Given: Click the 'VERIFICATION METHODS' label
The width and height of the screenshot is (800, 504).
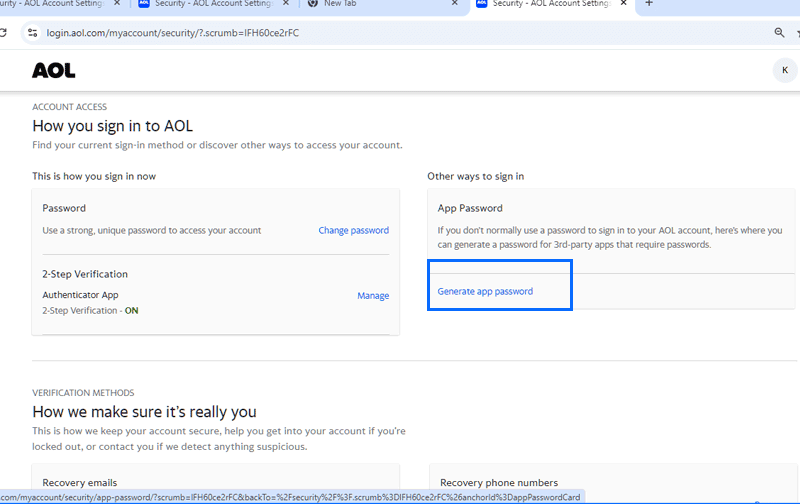Looking at the screenshot, I should [83, 393].
